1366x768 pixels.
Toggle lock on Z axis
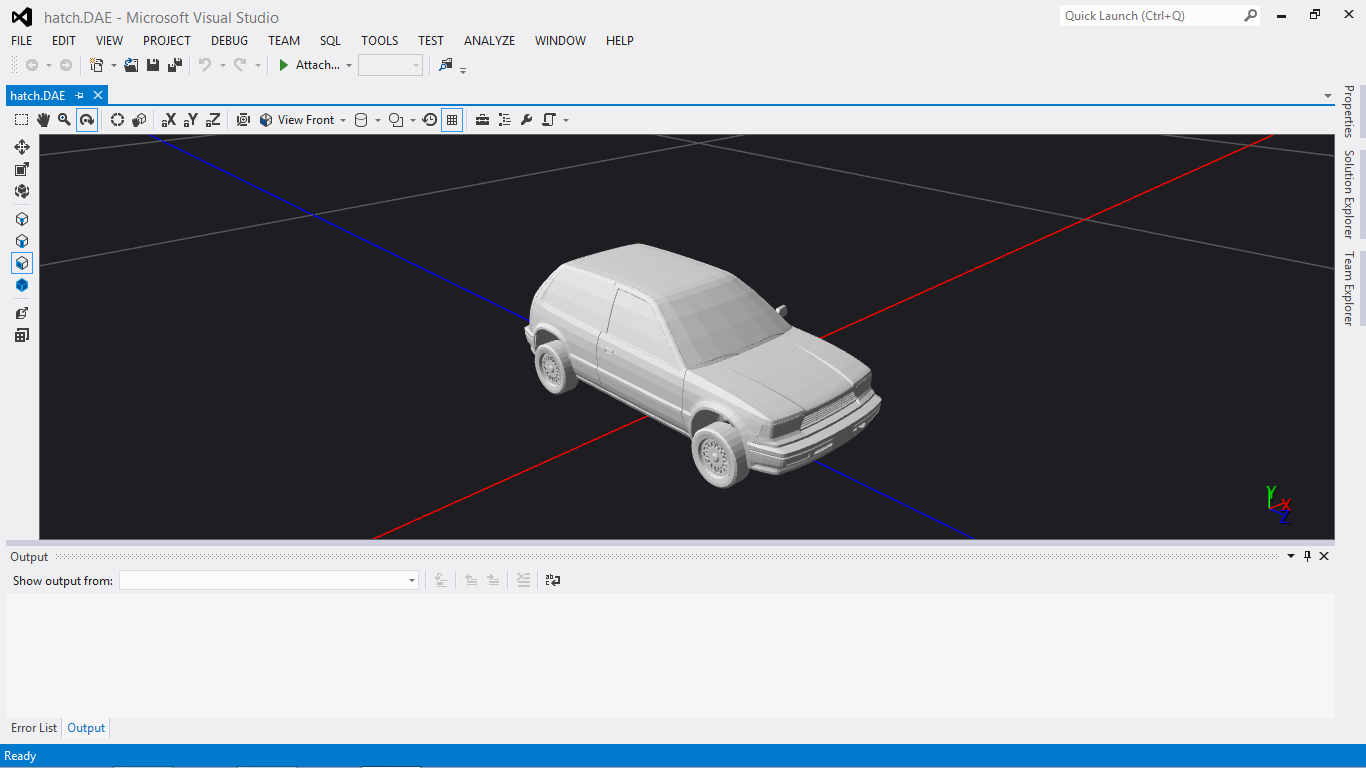pos(213,120)
